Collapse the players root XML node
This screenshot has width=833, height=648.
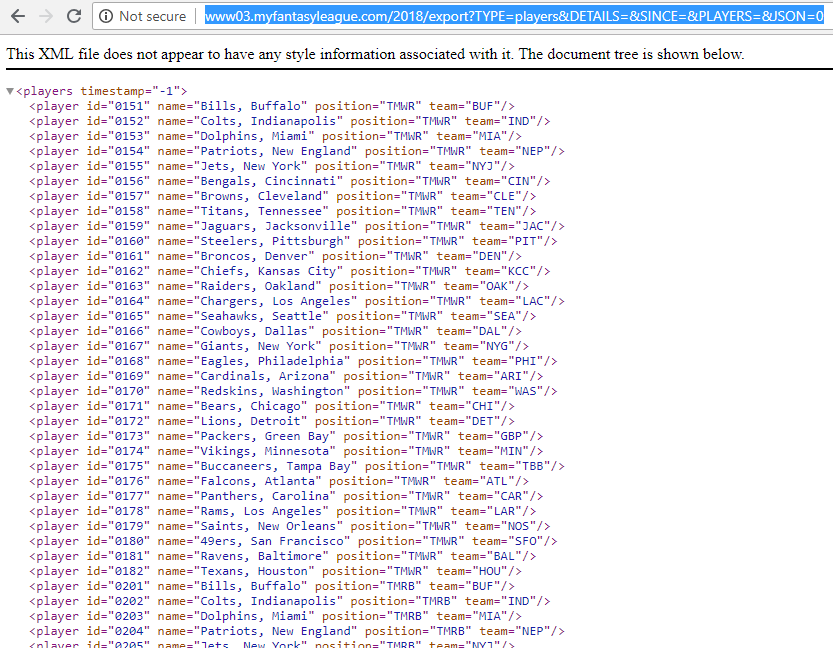[x=10, y=91]
